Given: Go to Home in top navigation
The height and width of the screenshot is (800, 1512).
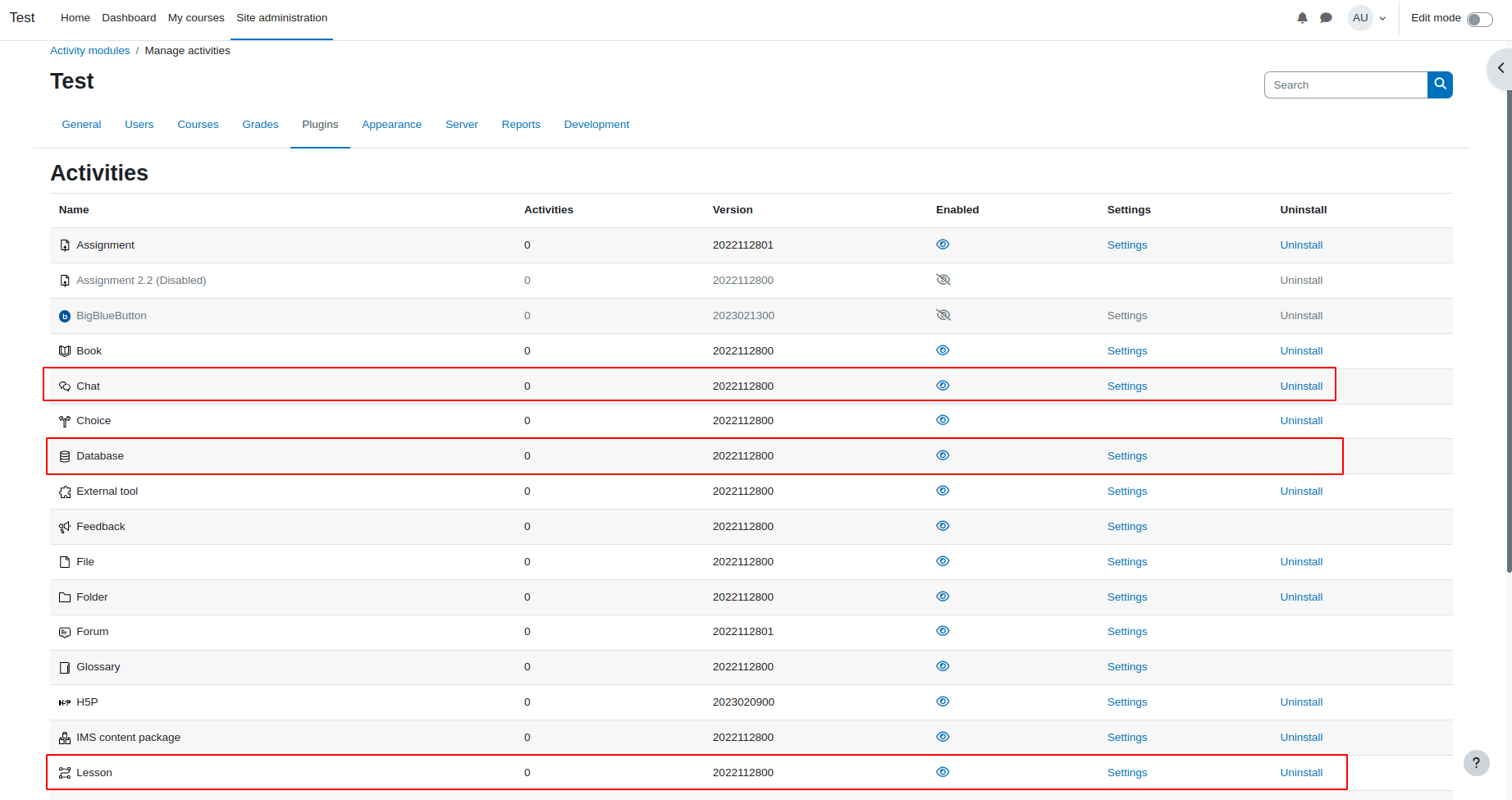Looking at the screenshot, I should (75, 18).
